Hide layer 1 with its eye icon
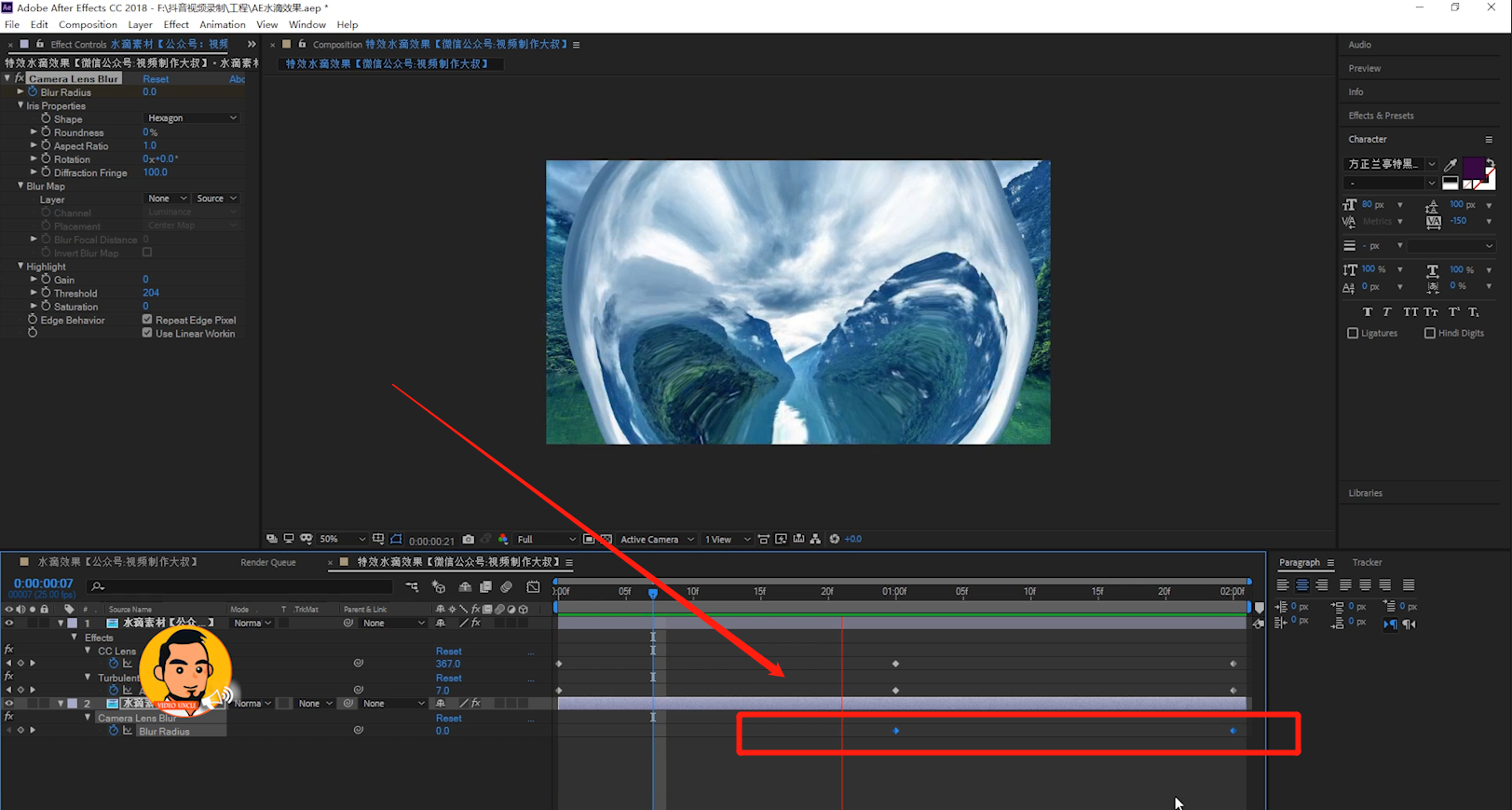This screenshot has width=1512, height=810. (9, 623)
